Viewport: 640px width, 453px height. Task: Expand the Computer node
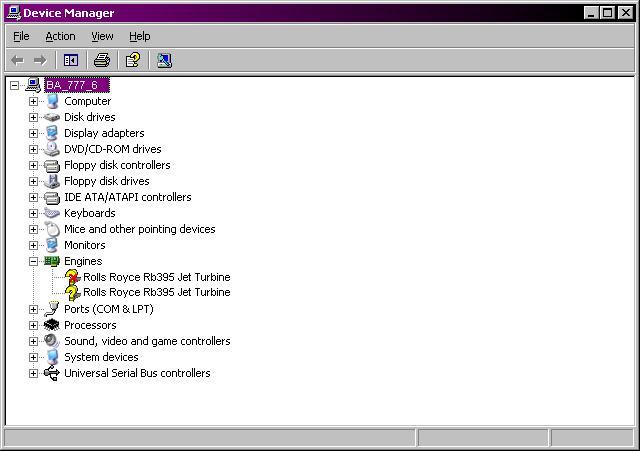click(x=33, y=101)
